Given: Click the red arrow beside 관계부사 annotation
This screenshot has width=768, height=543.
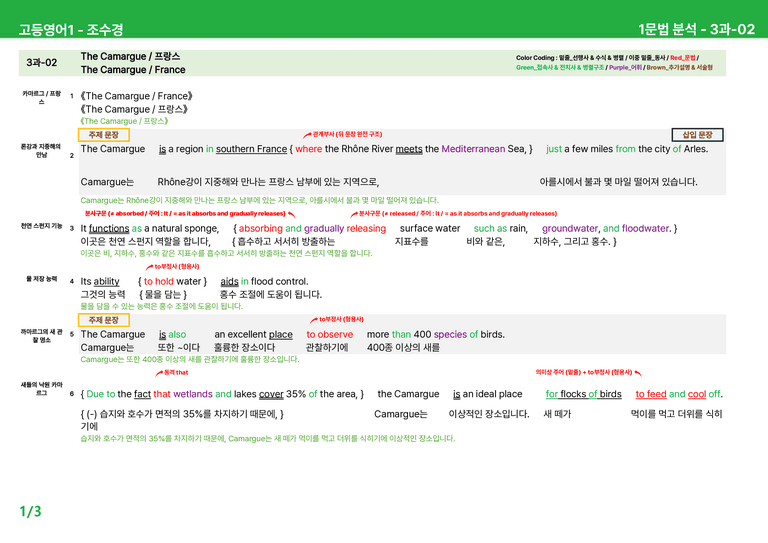Looking at the screenshot, I should pos(307,135).
